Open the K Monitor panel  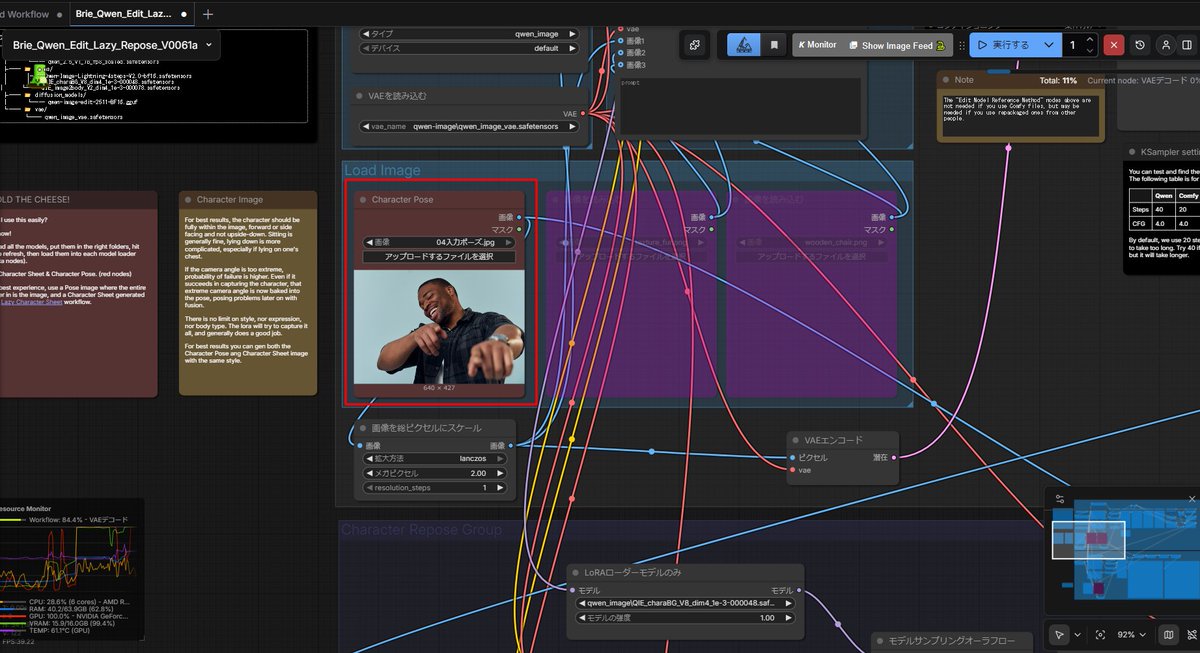click(817, 45)
